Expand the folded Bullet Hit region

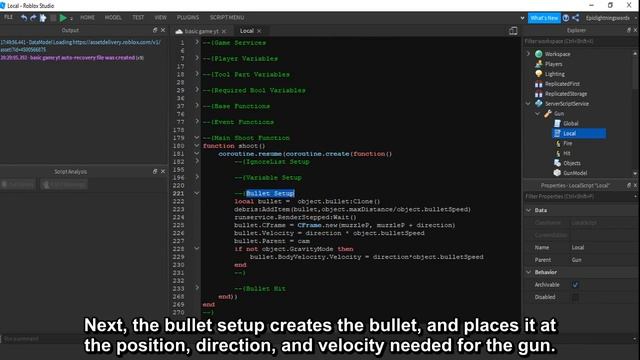(x=197, y=288)
